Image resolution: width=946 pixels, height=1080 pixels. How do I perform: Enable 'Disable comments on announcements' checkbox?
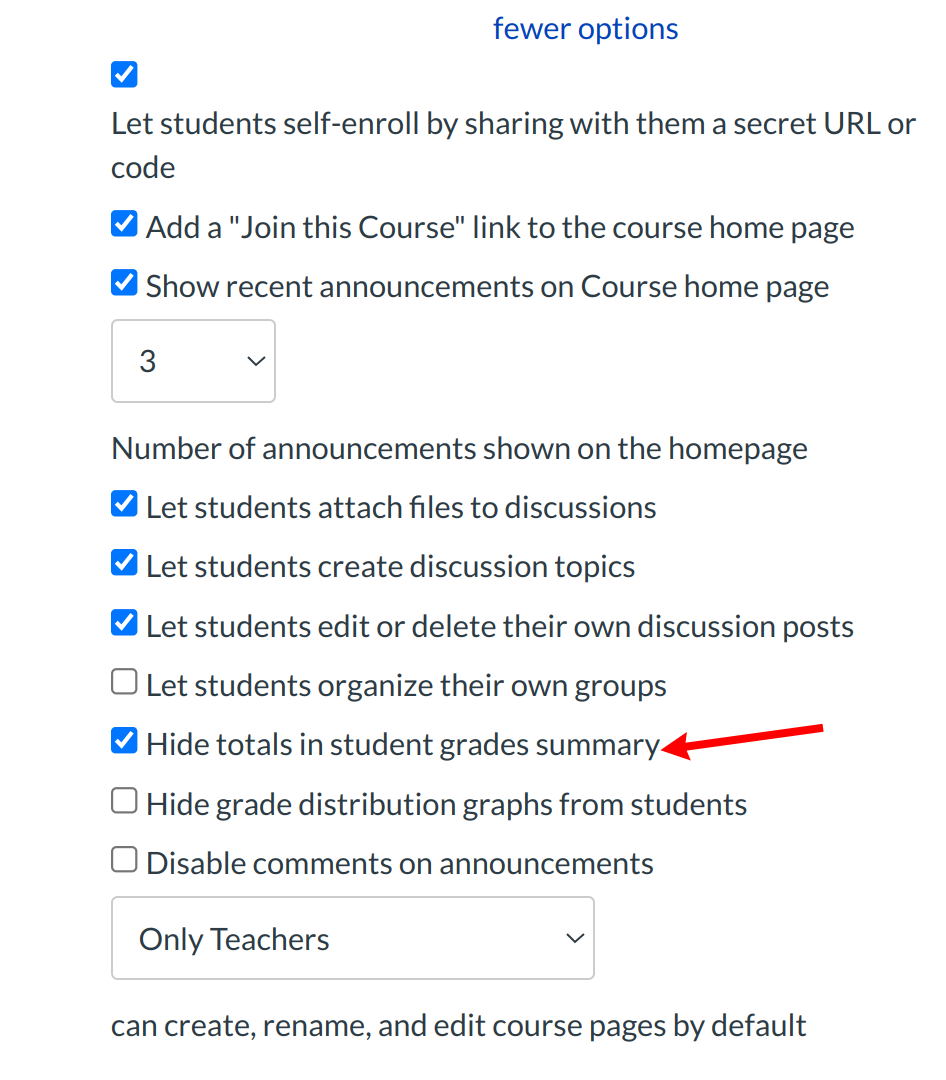pos(124,861)
